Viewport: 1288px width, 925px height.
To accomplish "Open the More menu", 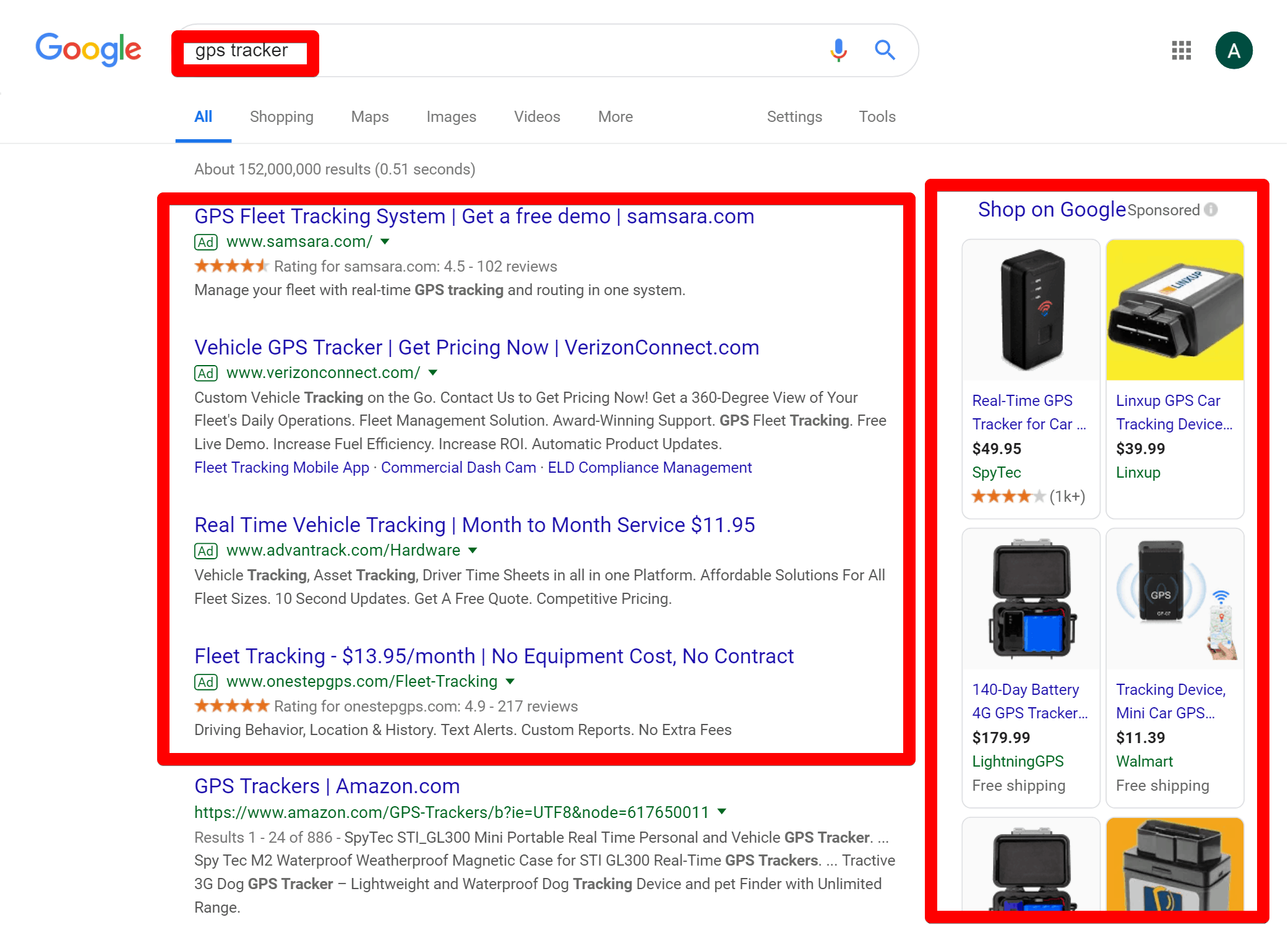I will tap(615, 116).
